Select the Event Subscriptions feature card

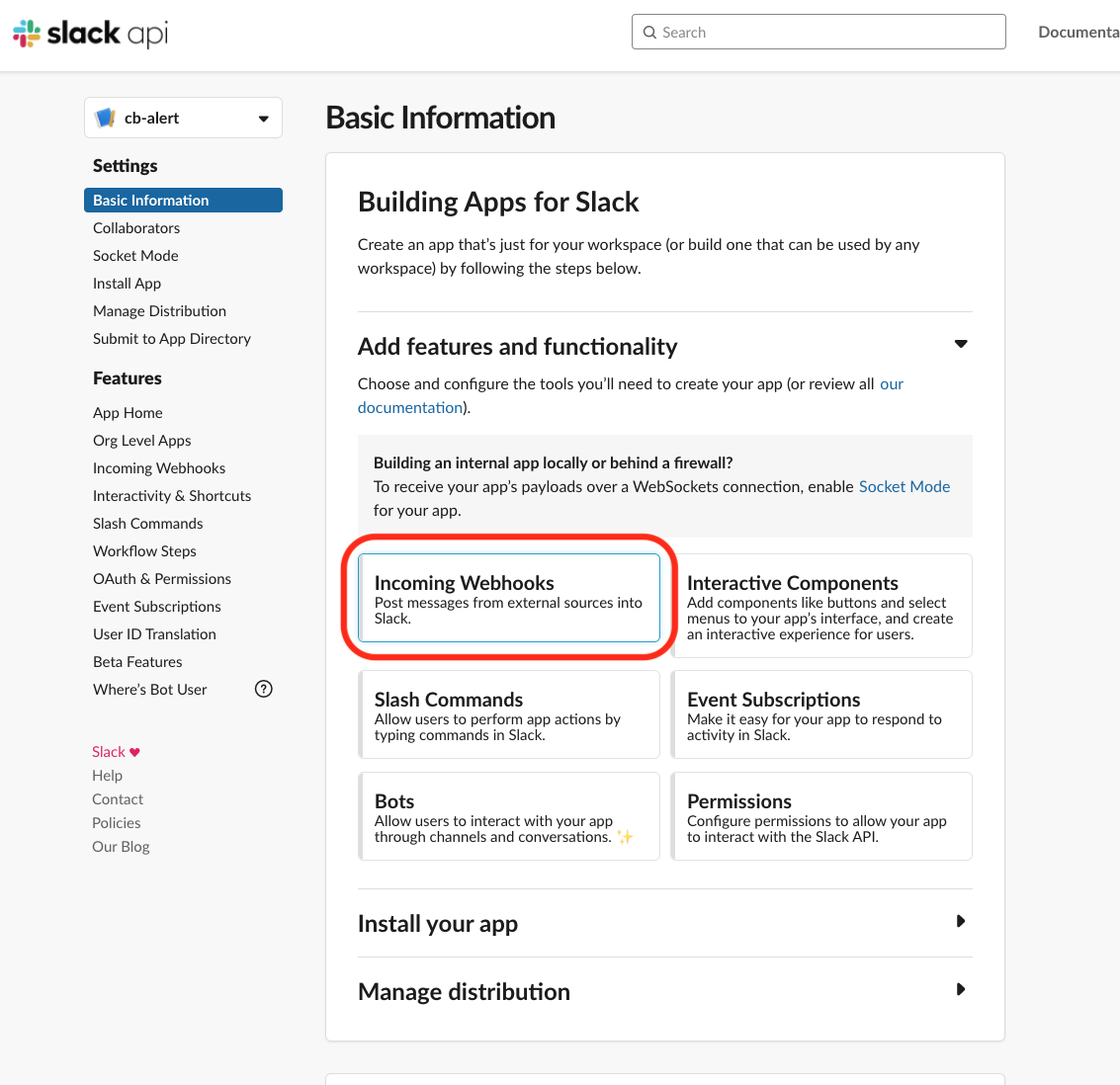point(821,713)
